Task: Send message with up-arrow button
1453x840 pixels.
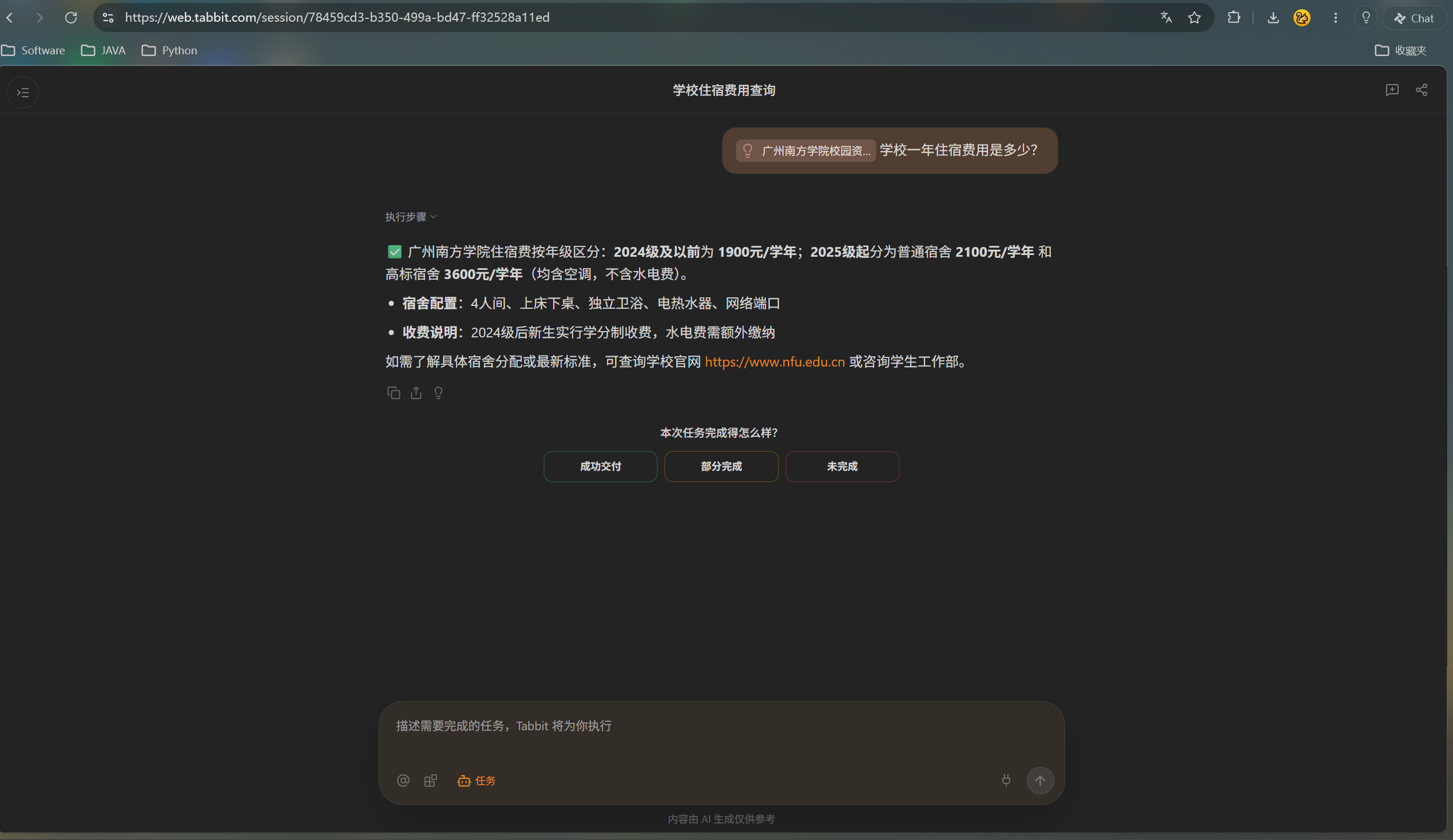Action: tap(1039, 780)
